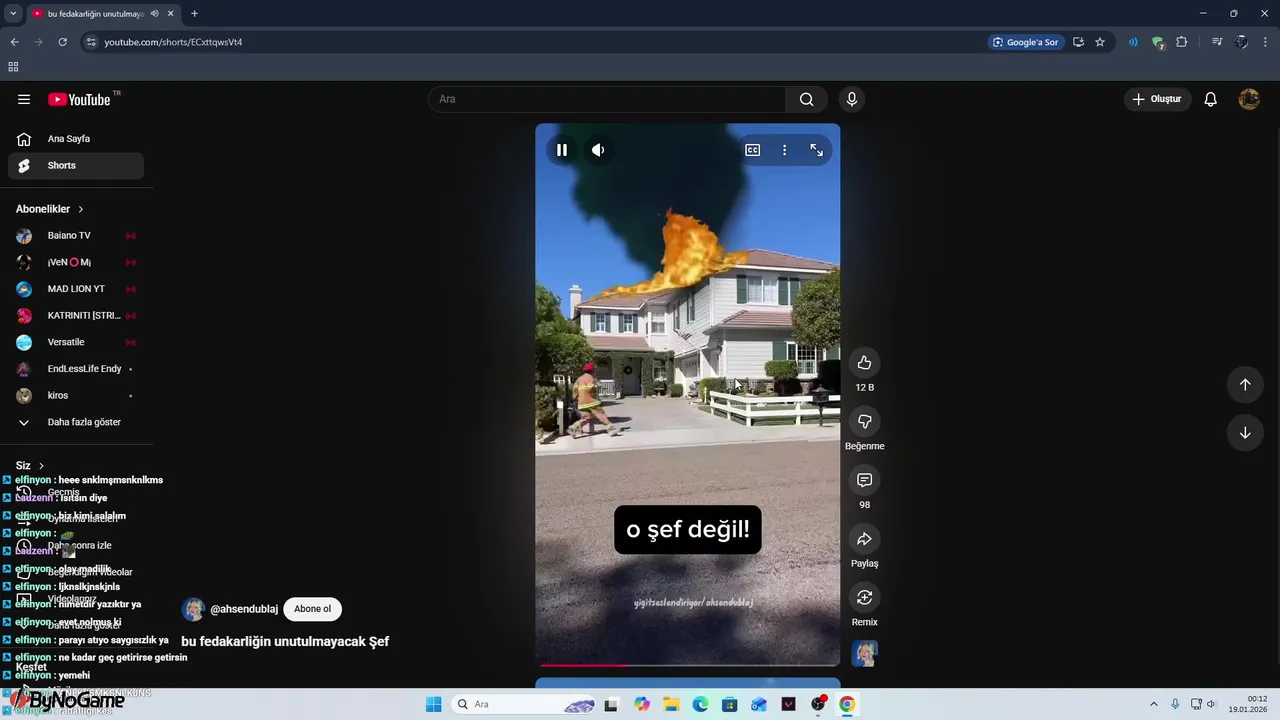The image size is (1280, 720).
Task: Open the blue sound-wave extension icon
Action: [x=1133, y=42]
